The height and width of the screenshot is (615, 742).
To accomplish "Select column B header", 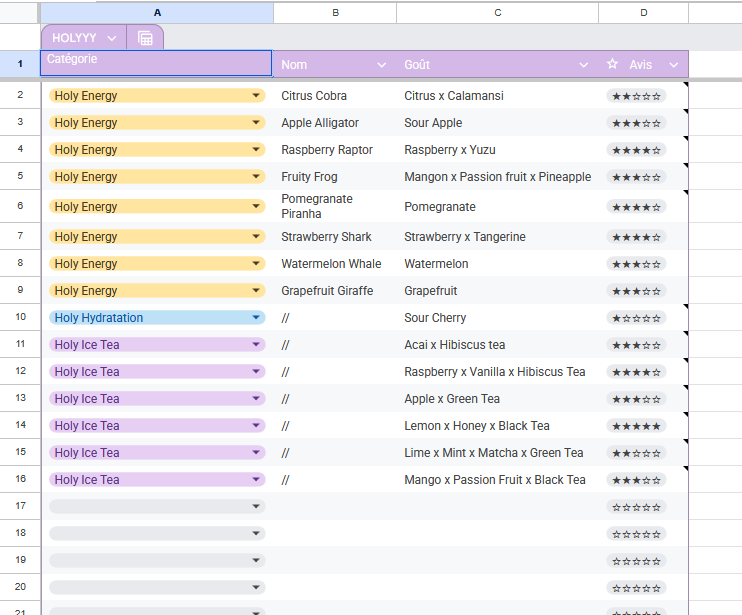I will (335, 13).
